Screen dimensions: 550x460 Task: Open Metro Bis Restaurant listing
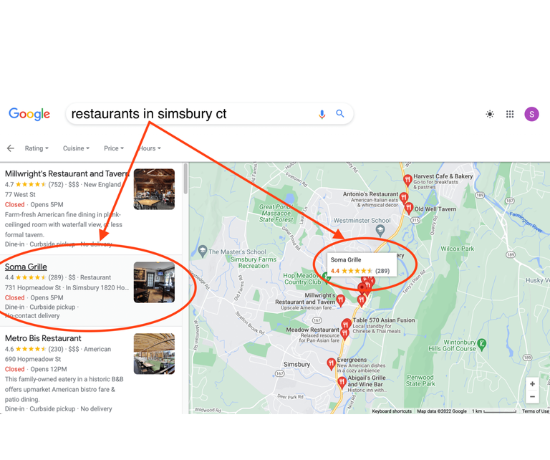coord(43,338)
